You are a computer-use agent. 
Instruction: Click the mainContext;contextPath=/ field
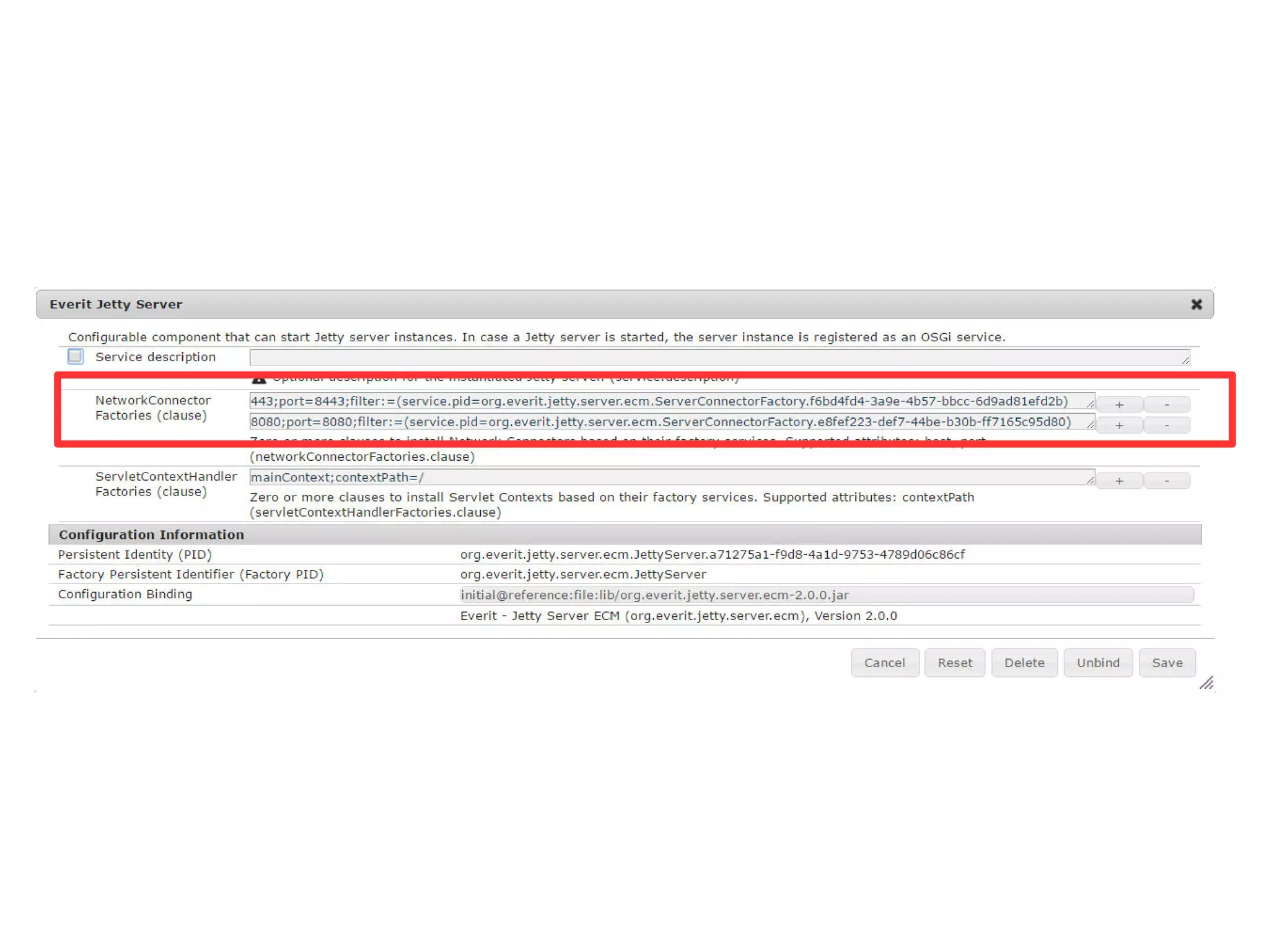coord(669,478)
